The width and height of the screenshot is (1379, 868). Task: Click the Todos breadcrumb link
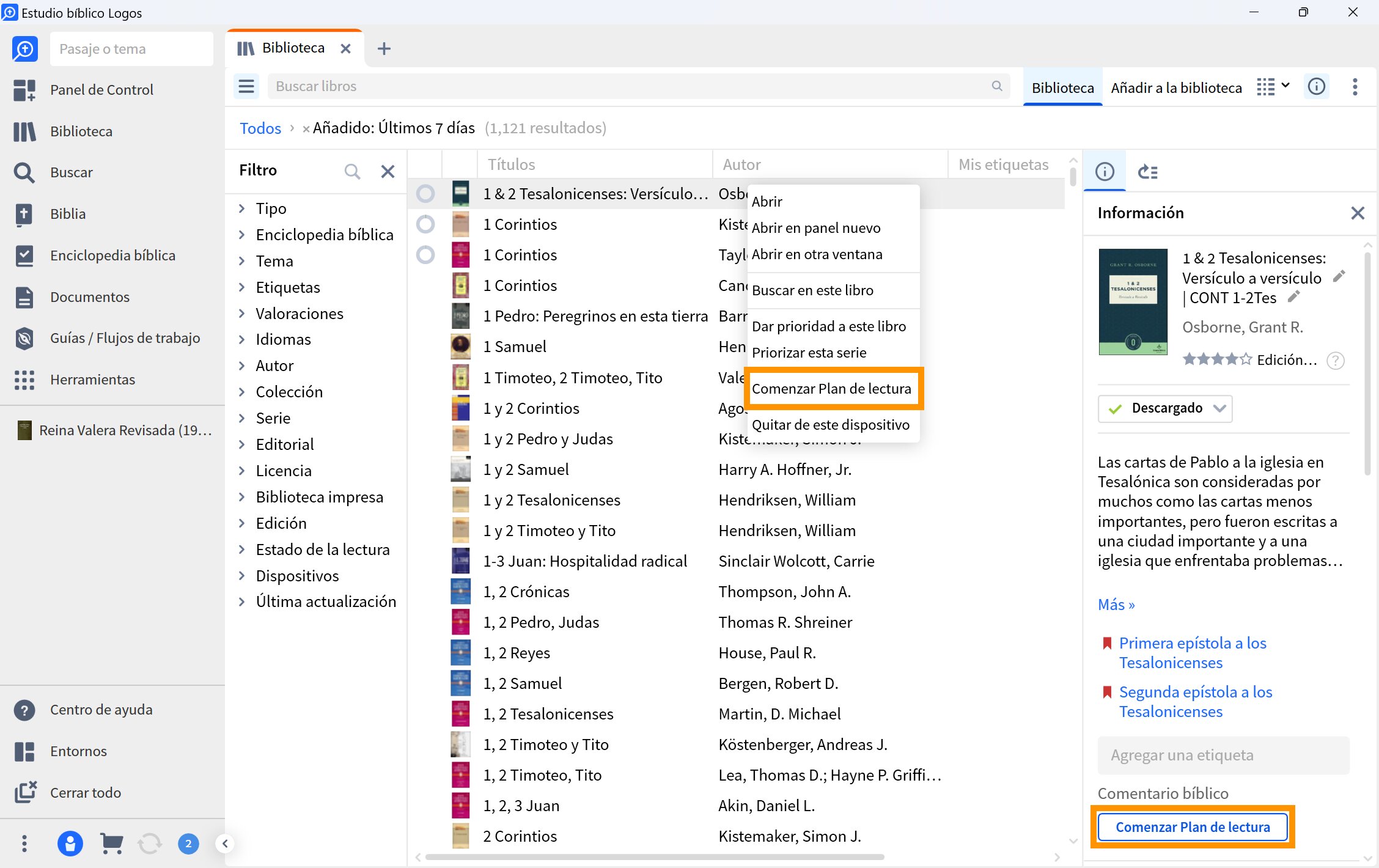click(x=260, y=128)
